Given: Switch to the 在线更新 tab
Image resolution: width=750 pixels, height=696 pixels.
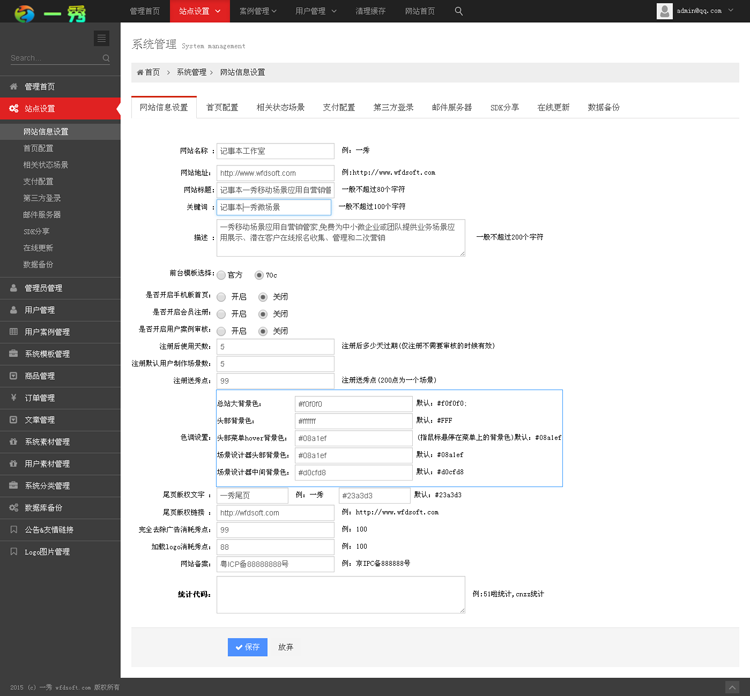Looking at the screenshot, I should pos(553,107).
